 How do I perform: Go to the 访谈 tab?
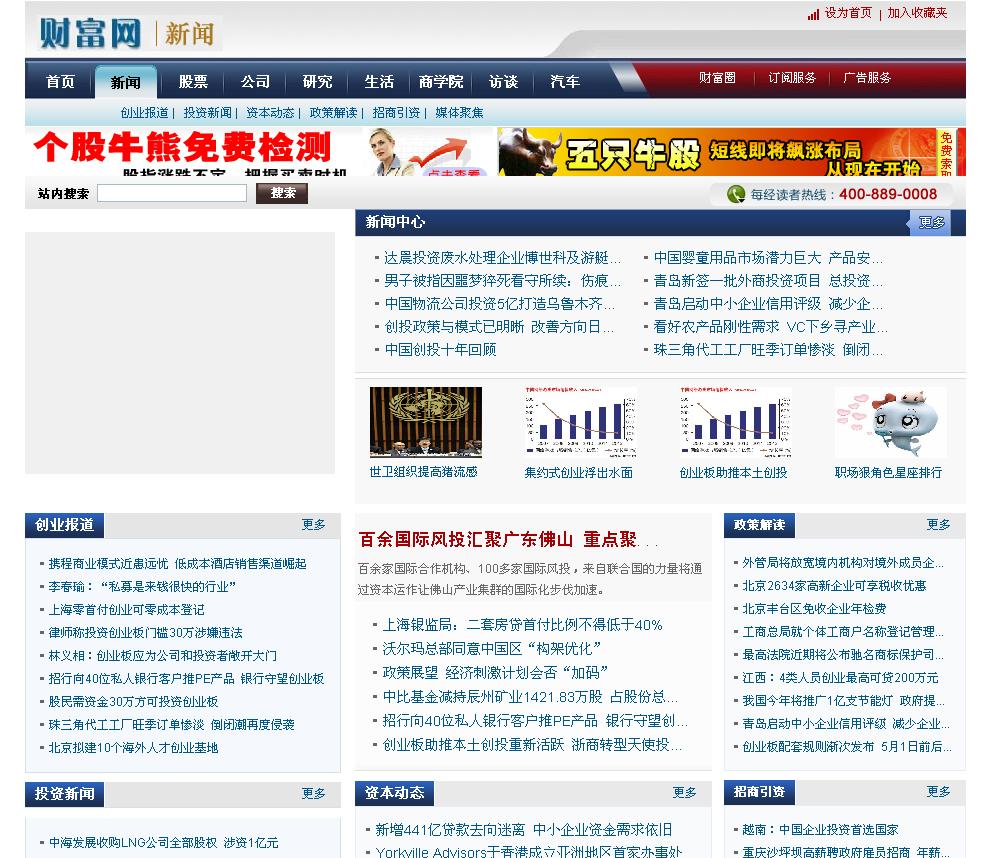click(x=503, y=81)
